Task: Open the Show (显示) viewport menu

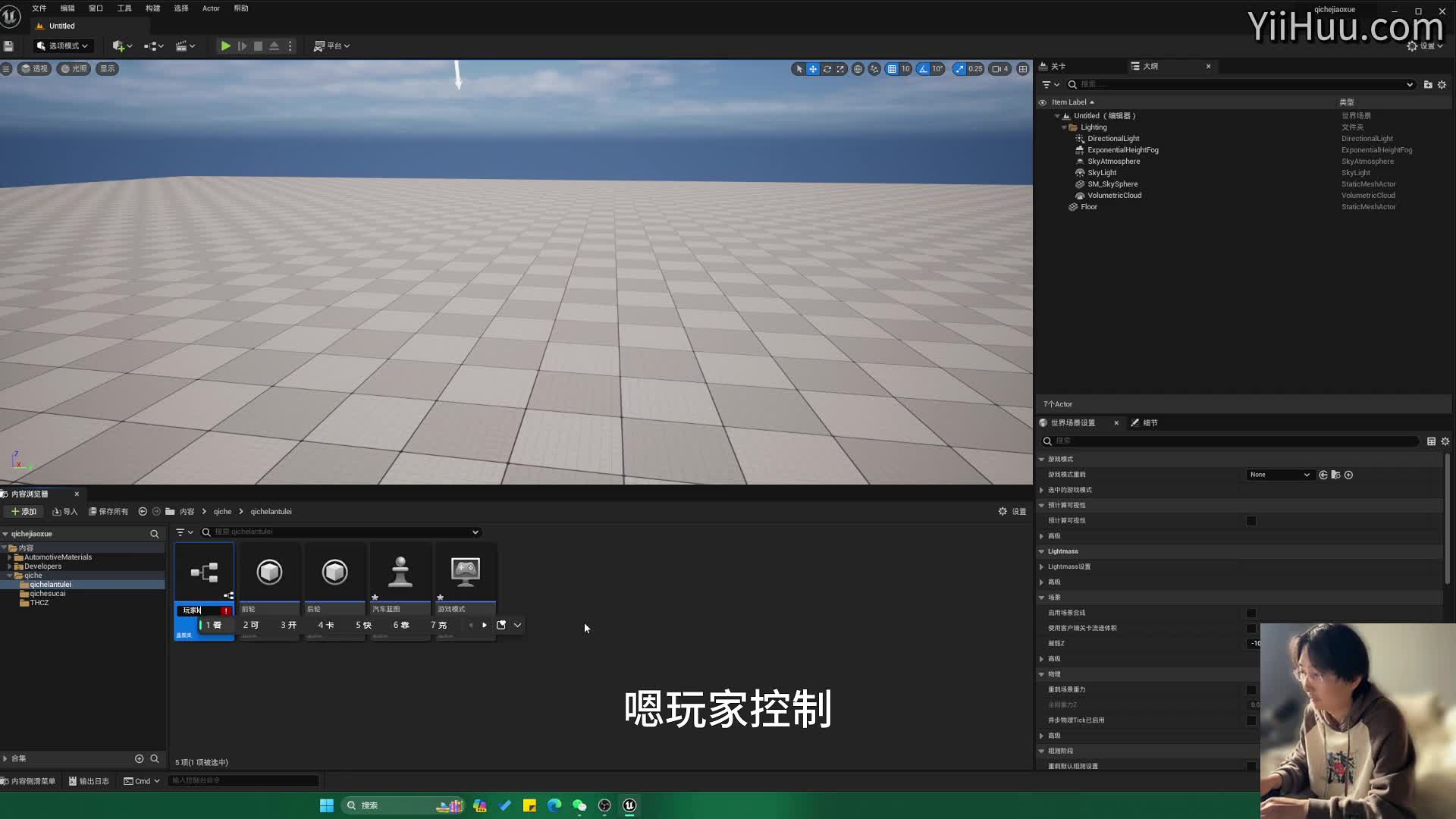Action: pyautogui.click(x=108, y=69)
